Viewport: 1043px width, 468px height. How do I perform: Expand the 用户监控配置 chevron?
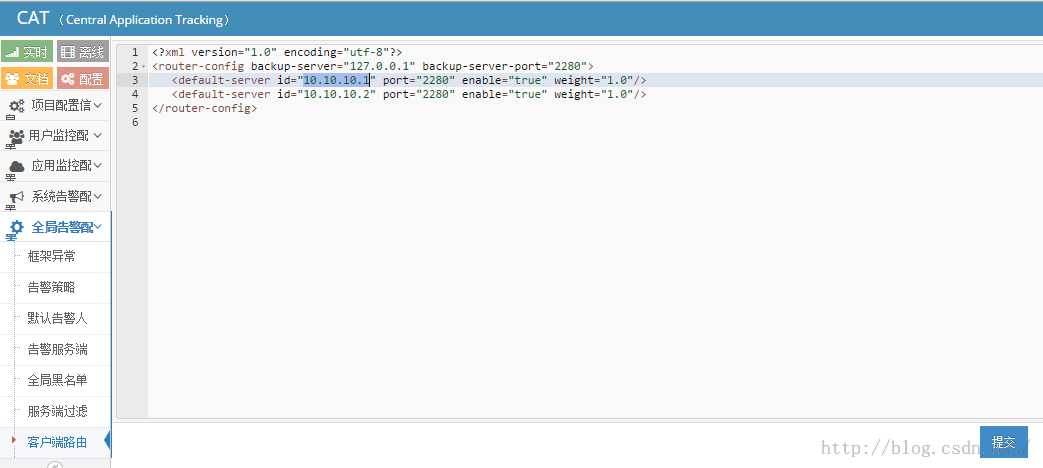point(98,135)
